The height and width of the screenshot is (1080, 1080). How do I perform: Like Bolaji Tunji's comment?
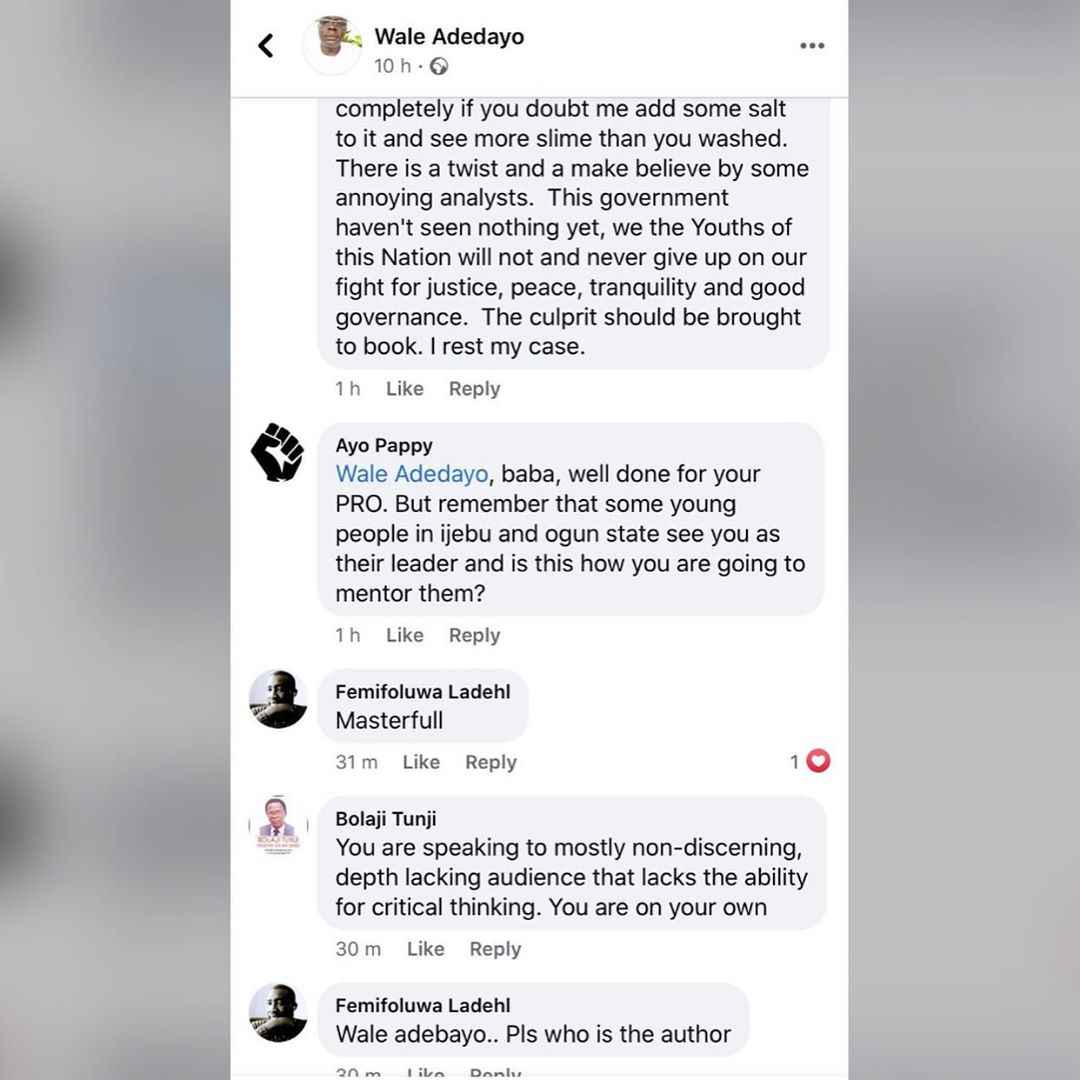pyautogui.click(x=426, y=948)
